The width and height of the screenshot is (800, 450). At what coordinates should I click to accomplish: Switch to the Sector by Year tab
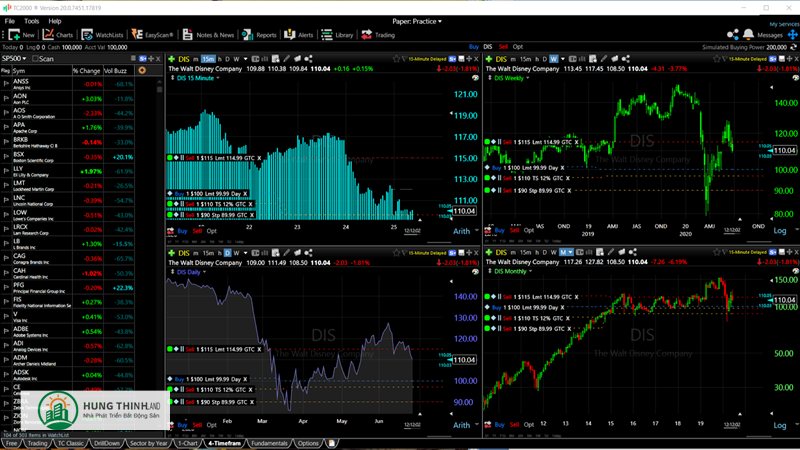click(148, 443)
